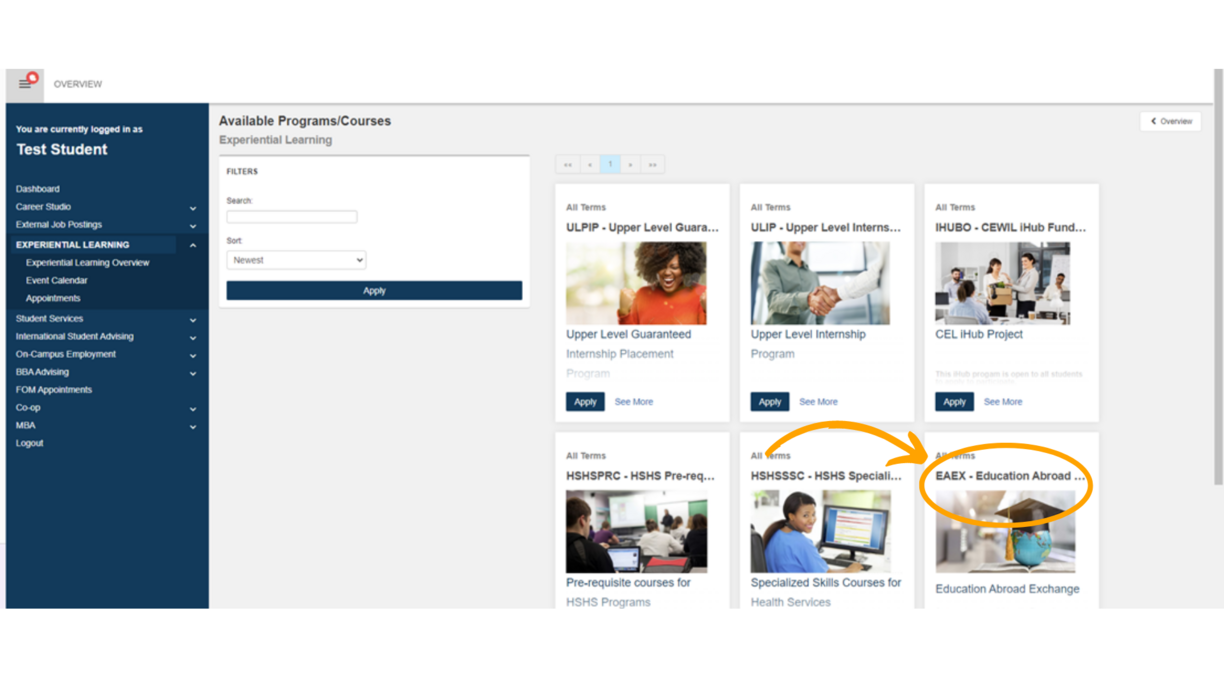The image size is (1224, 689).
Task: Jump to last page arrow
Action: click(x=653, y=165)
